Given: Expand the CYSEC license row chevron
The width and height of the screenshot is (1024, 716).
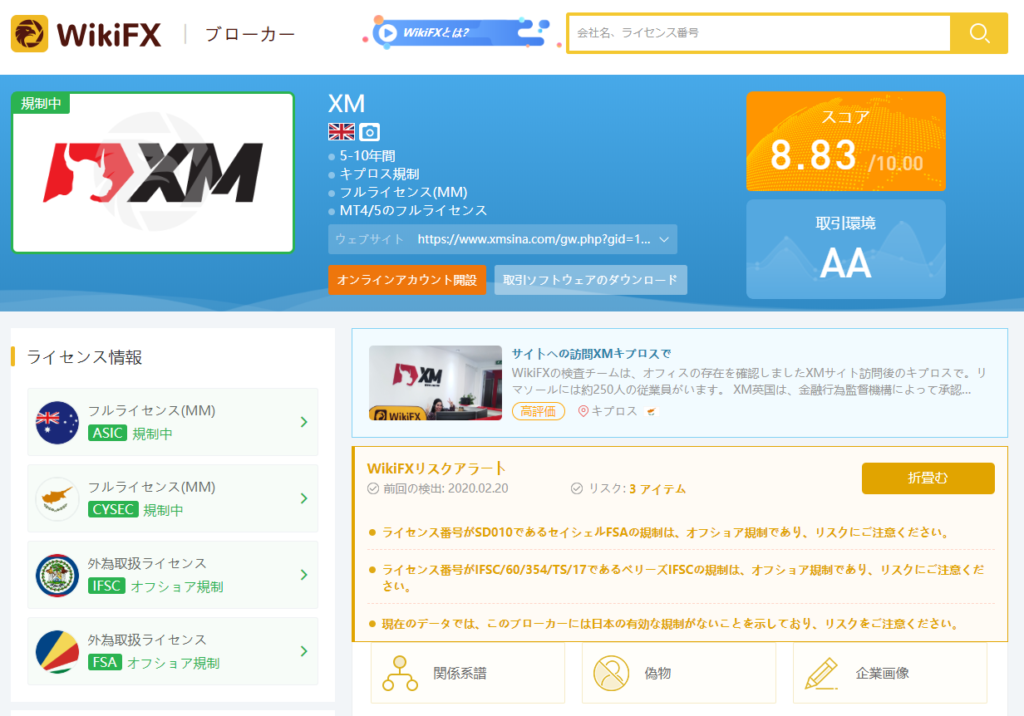Looking at the screenshot, I should coord(304,498).
